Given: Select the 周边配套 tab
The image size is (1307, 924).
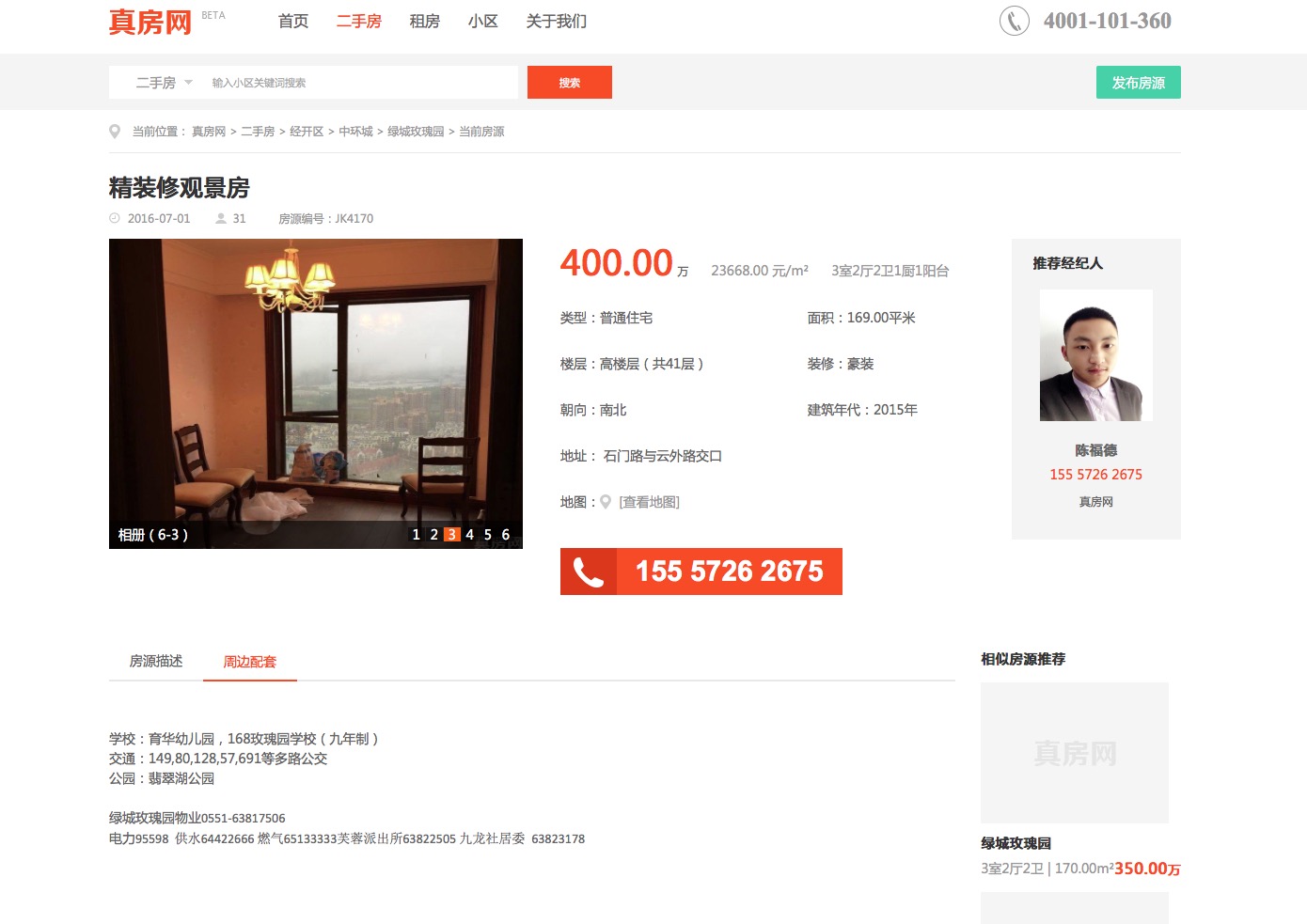Looking at the screenshot, I should [x=250, y=662].
